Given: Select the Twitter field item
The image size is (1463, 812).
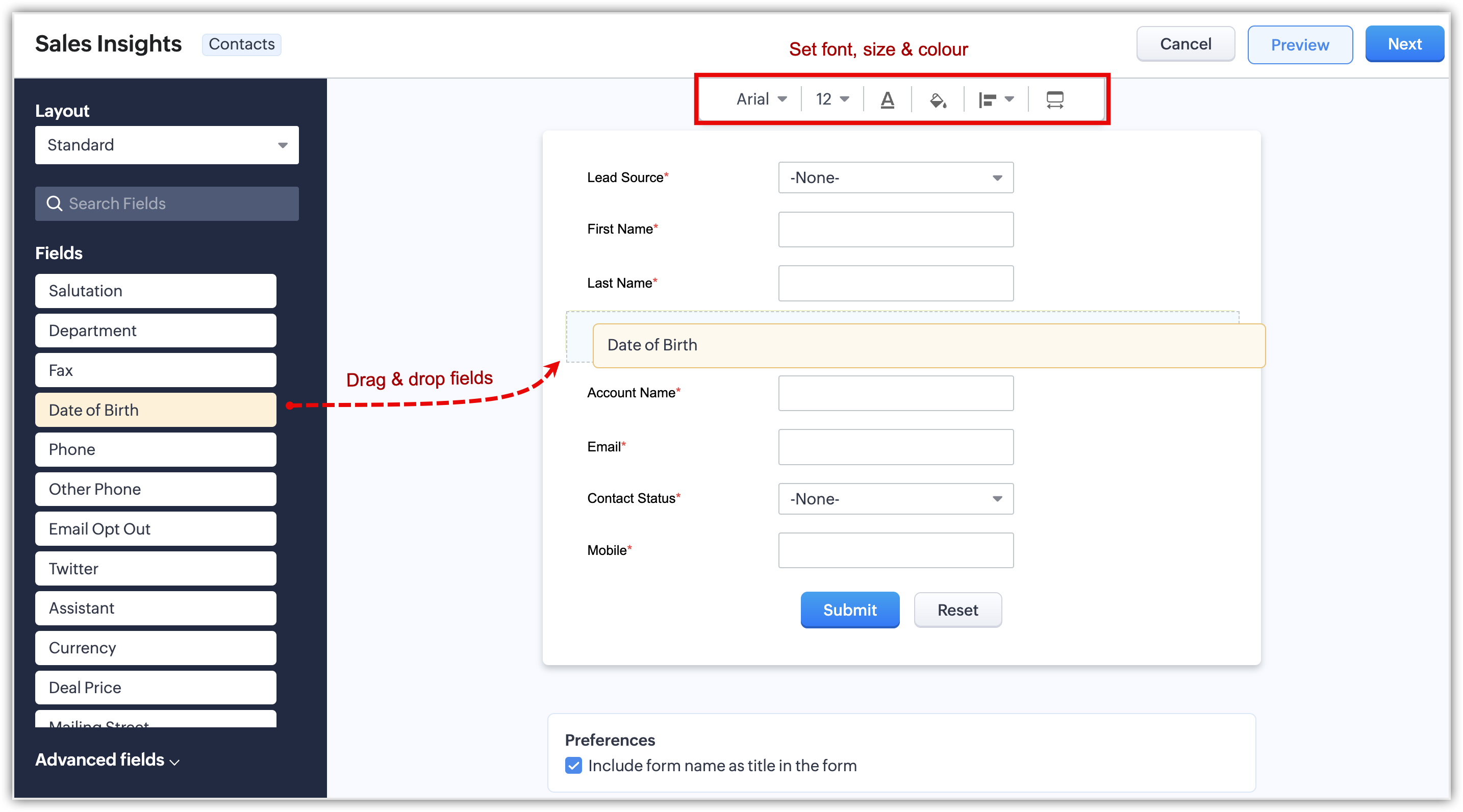Looking at the screenshot, I should coord(156,568).
